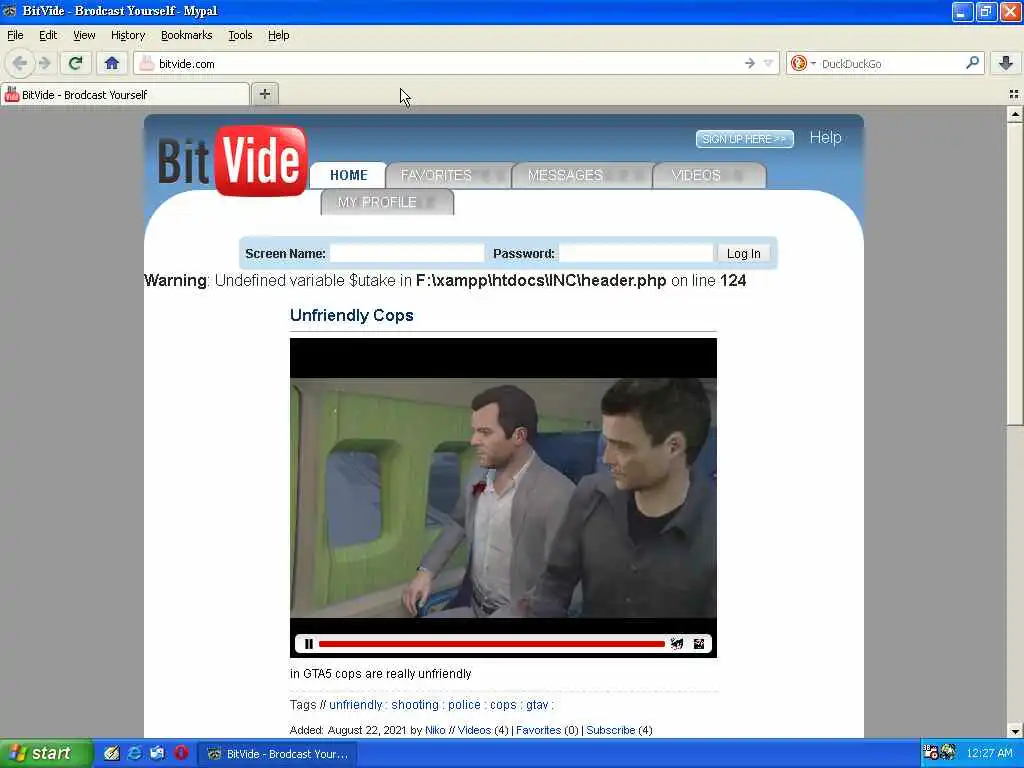Open a new tab with the plus button
The width and height of the screenshot is (1024, 768).
point(264,94)
